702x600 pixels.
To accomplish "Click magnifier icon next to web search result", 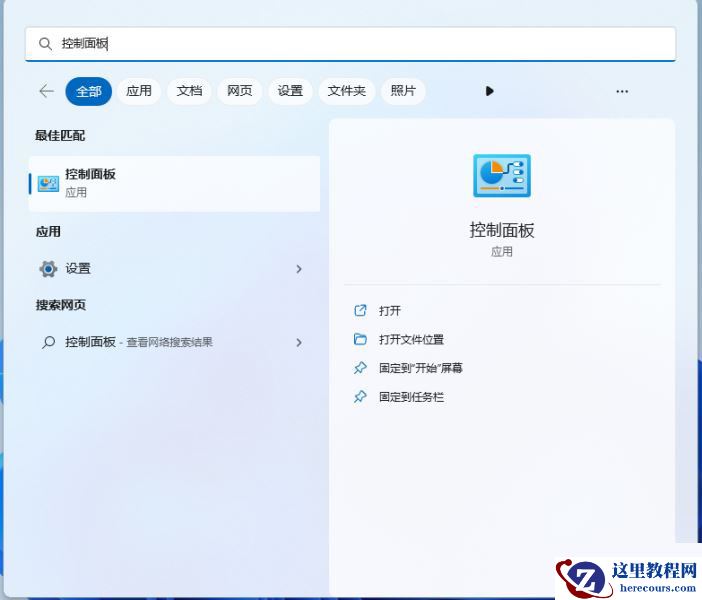I will pos(48,343).
